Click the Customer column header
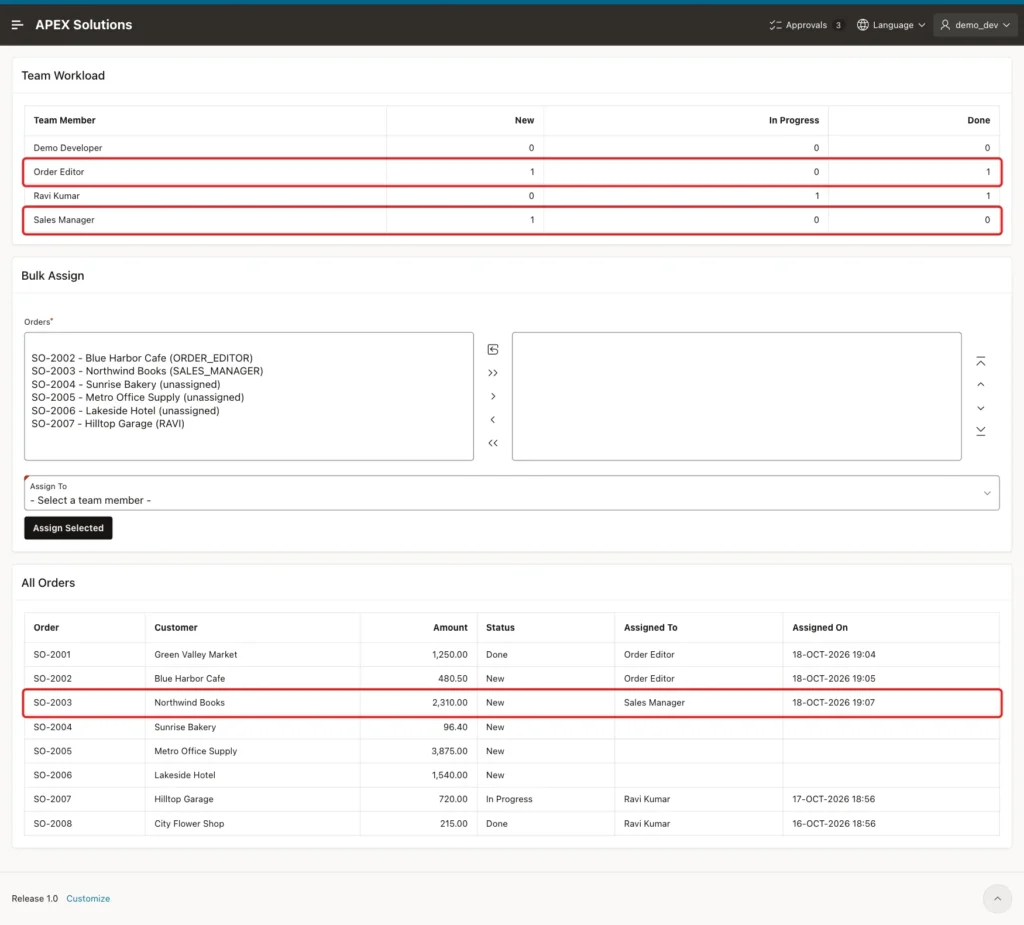 pyautogui.click(x=176, y=628)
